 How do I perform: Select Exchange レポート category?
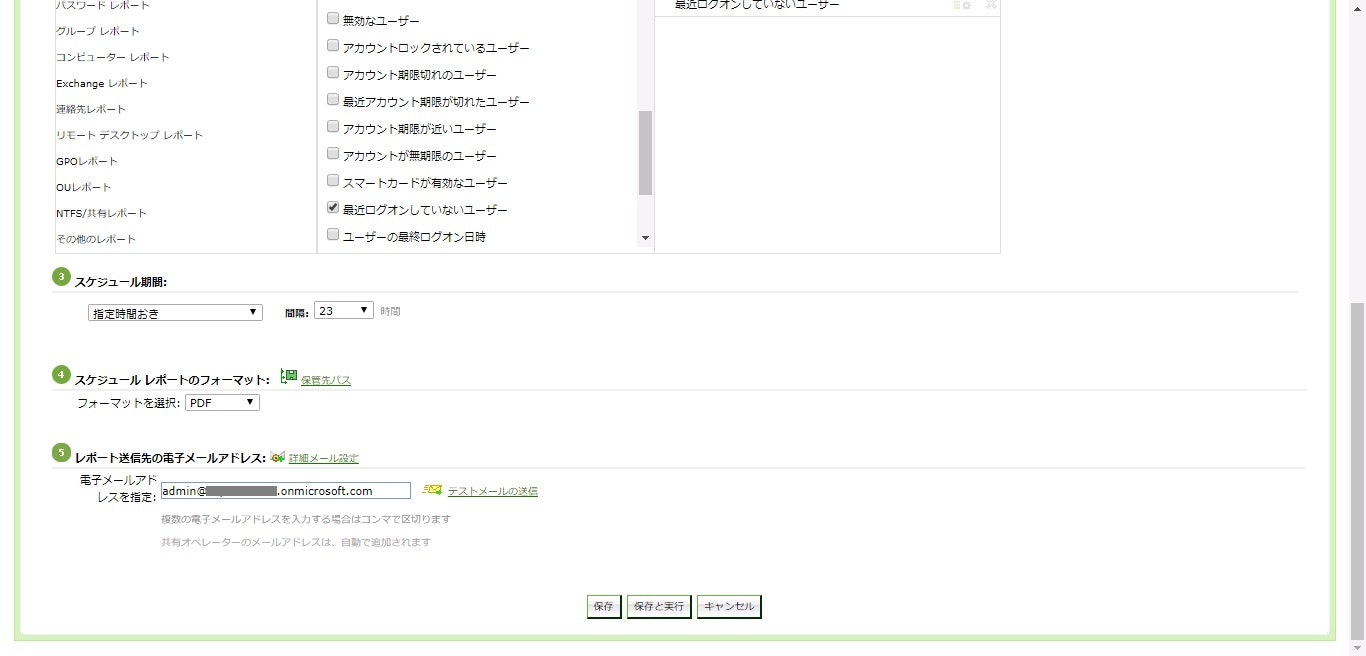[x=102, y=83]
